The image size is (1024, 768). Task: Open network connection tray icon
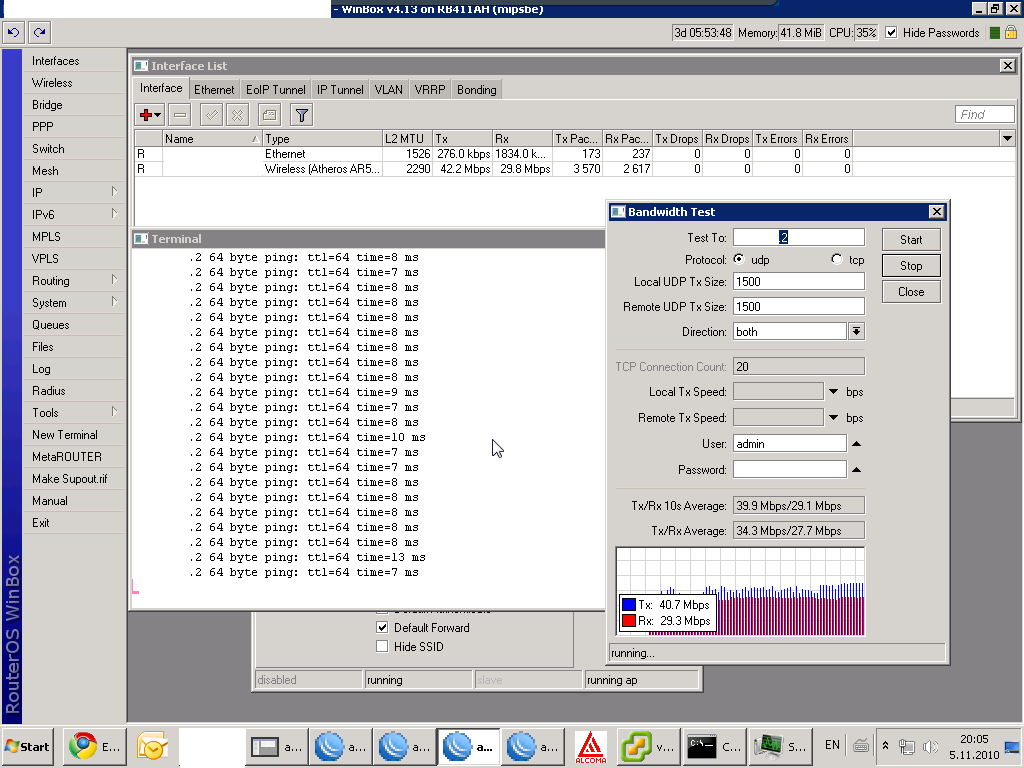(x=906, y=746)
